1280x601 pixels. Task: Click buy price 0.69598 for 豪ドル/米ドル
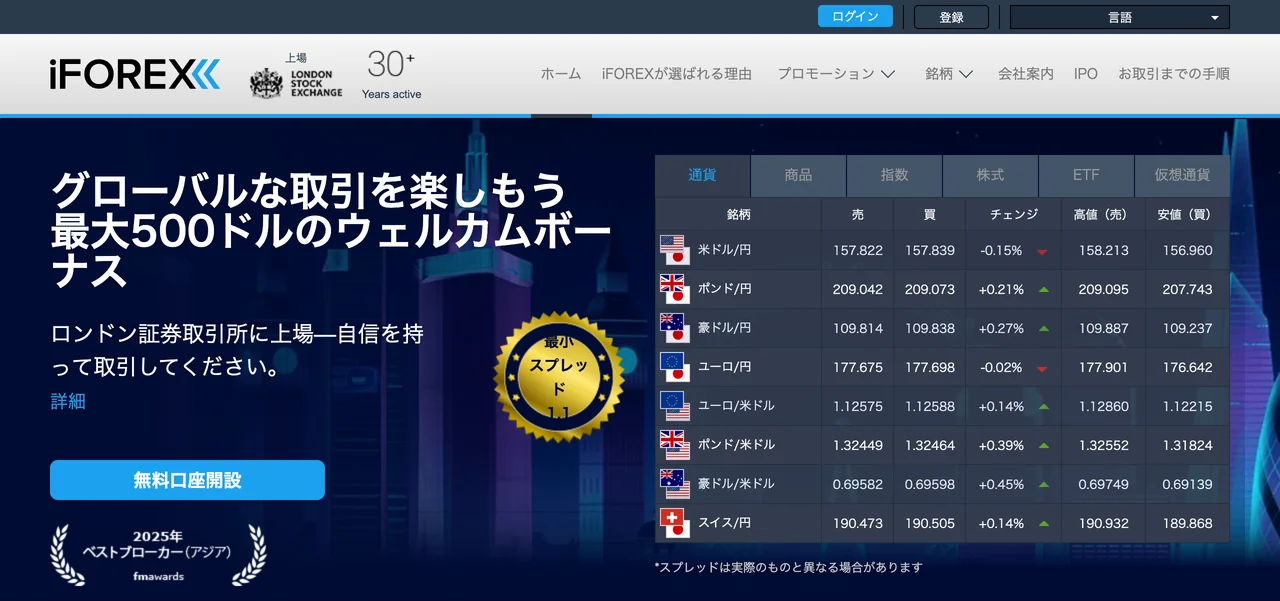(x=930, y=484)
